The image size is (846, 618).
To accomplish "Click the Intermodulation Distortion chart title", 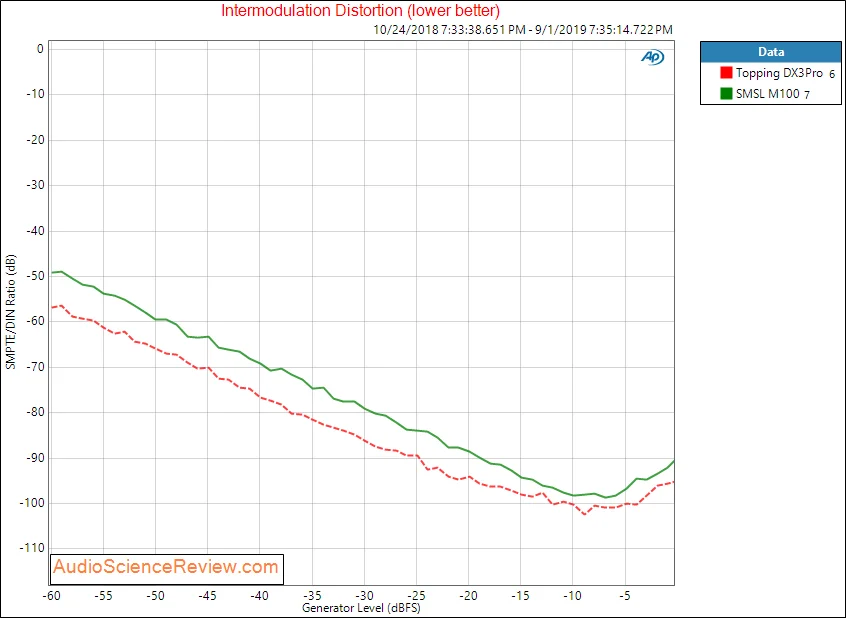I will tap(360, 10).
